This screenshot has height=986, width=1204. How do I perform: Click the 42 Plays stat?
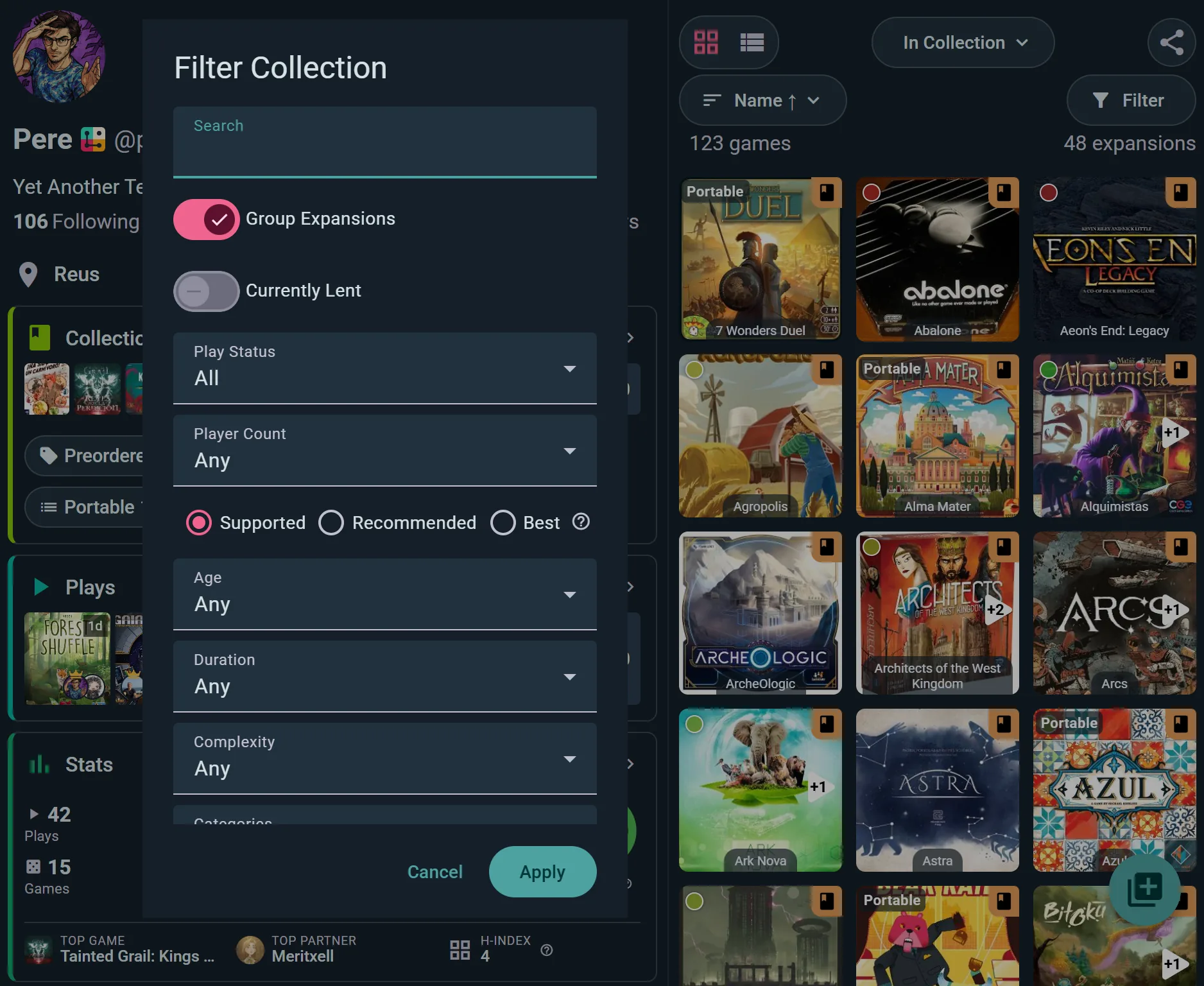[49, 824]
